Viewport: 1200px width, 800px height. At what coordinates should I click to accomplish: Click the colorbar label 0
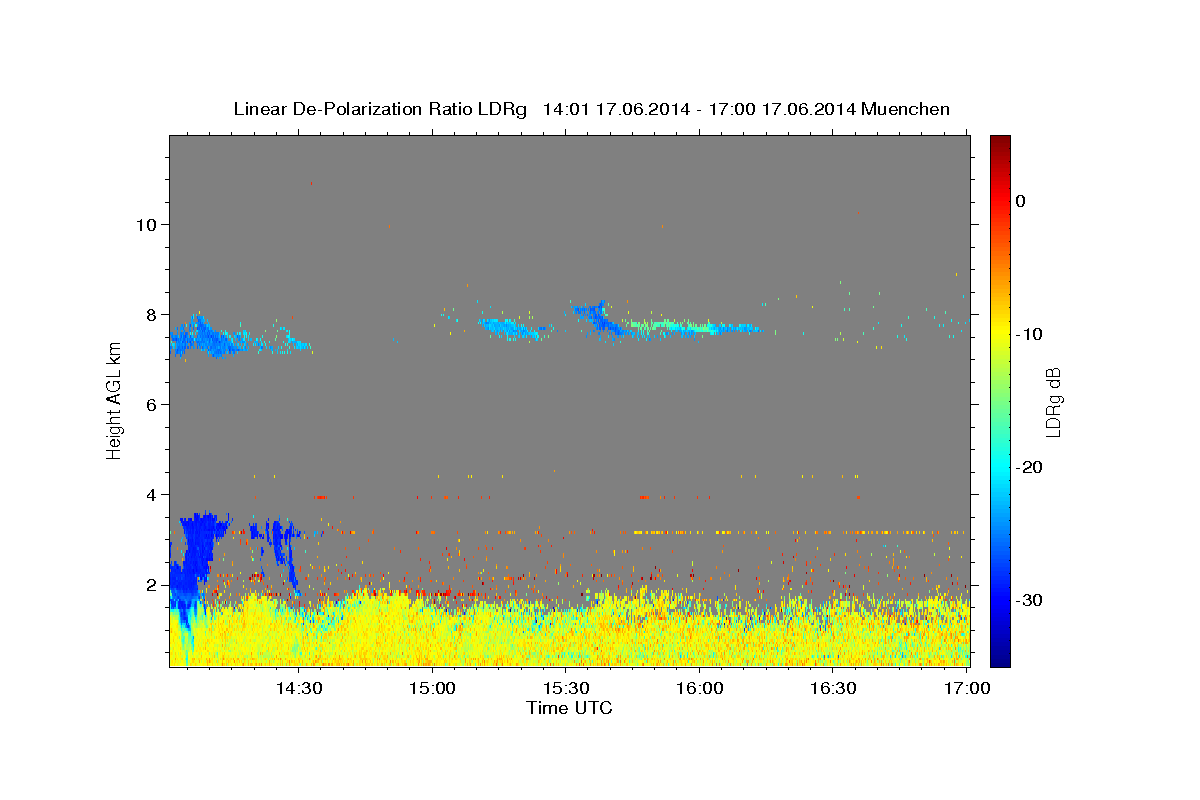[x=1021, y=201]
